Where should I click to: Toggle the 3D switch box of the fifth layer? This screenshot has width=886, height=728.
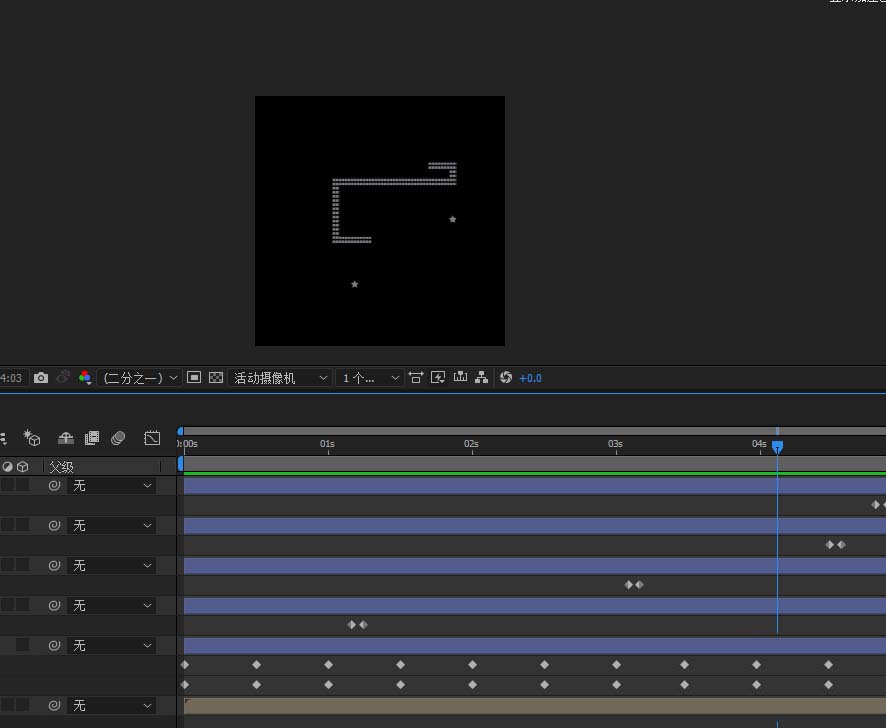pyautogui.click(x=22, y=645)
